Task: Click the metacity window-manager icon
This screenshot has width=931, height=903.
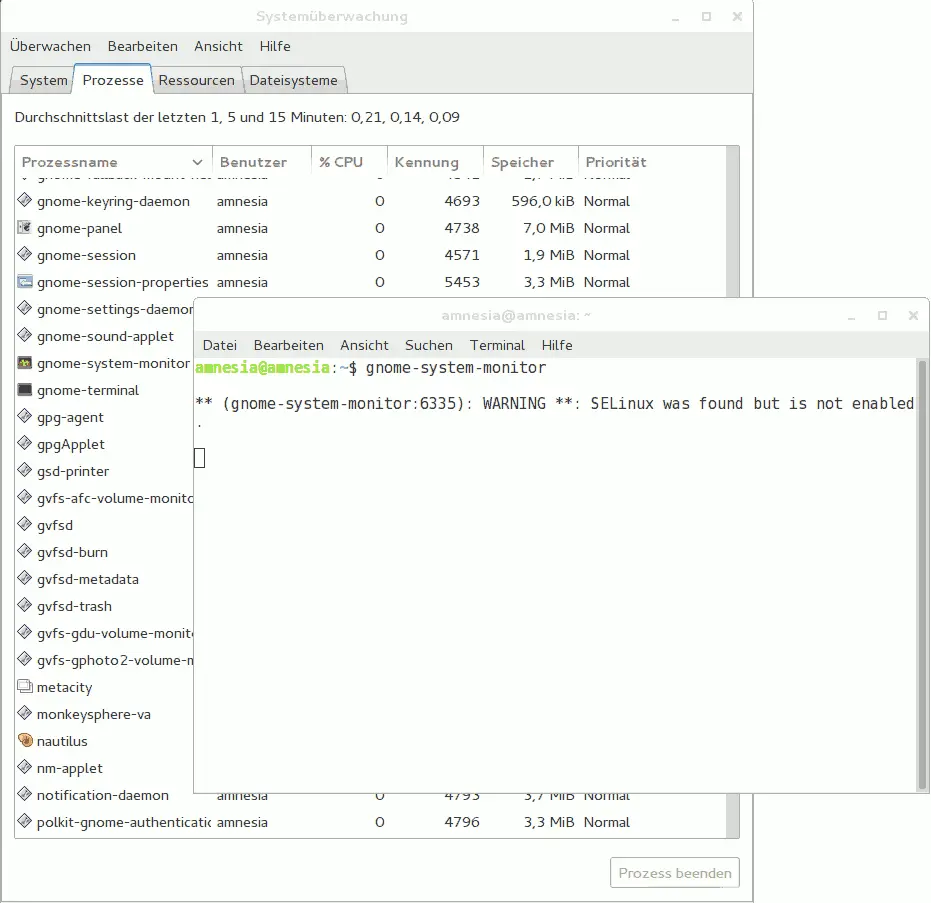Action: [x=24, y=687]
